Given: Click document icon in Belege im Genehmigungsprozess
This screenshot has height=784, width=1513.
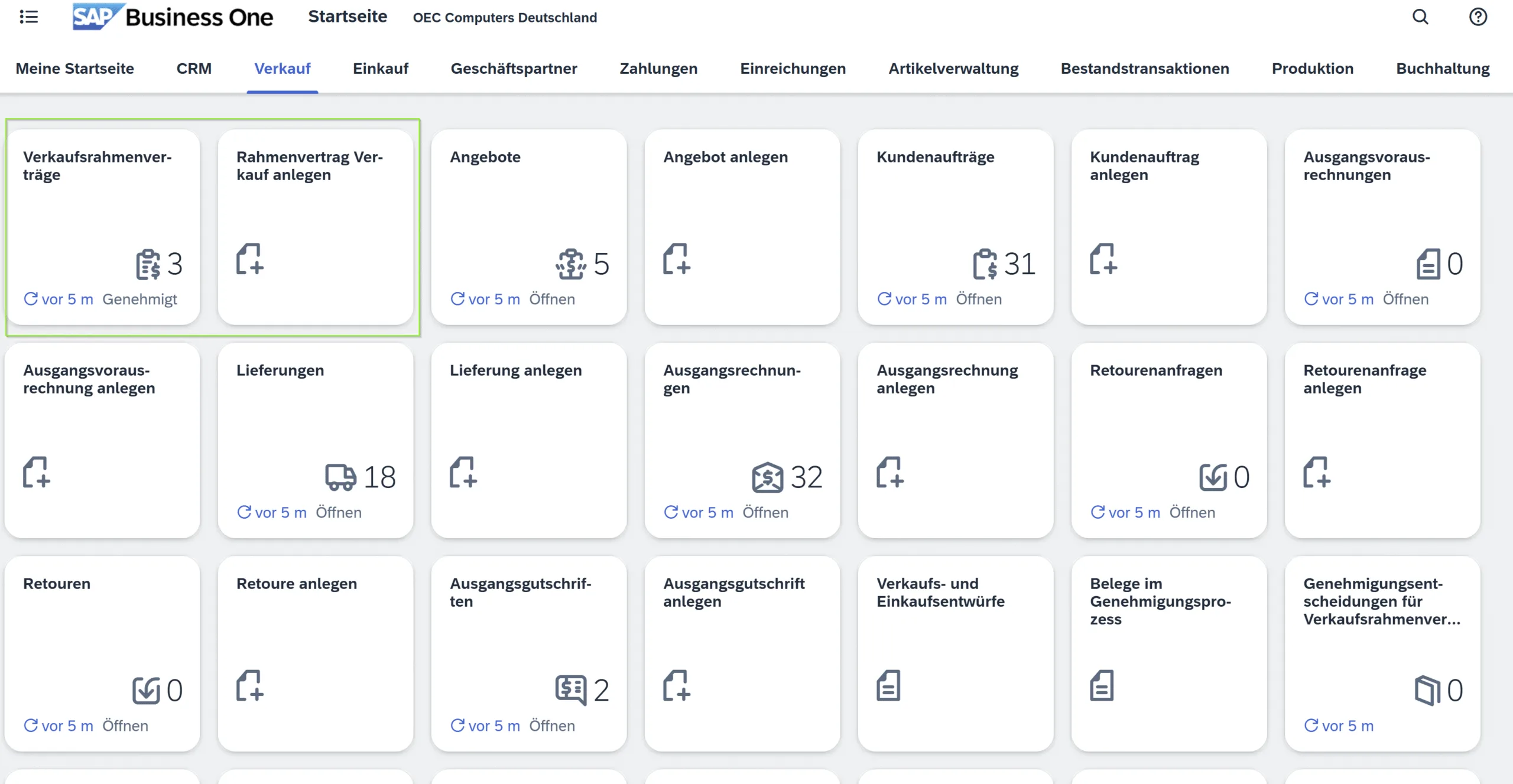Looking at the screenshot, I should tap(1102, 685).
